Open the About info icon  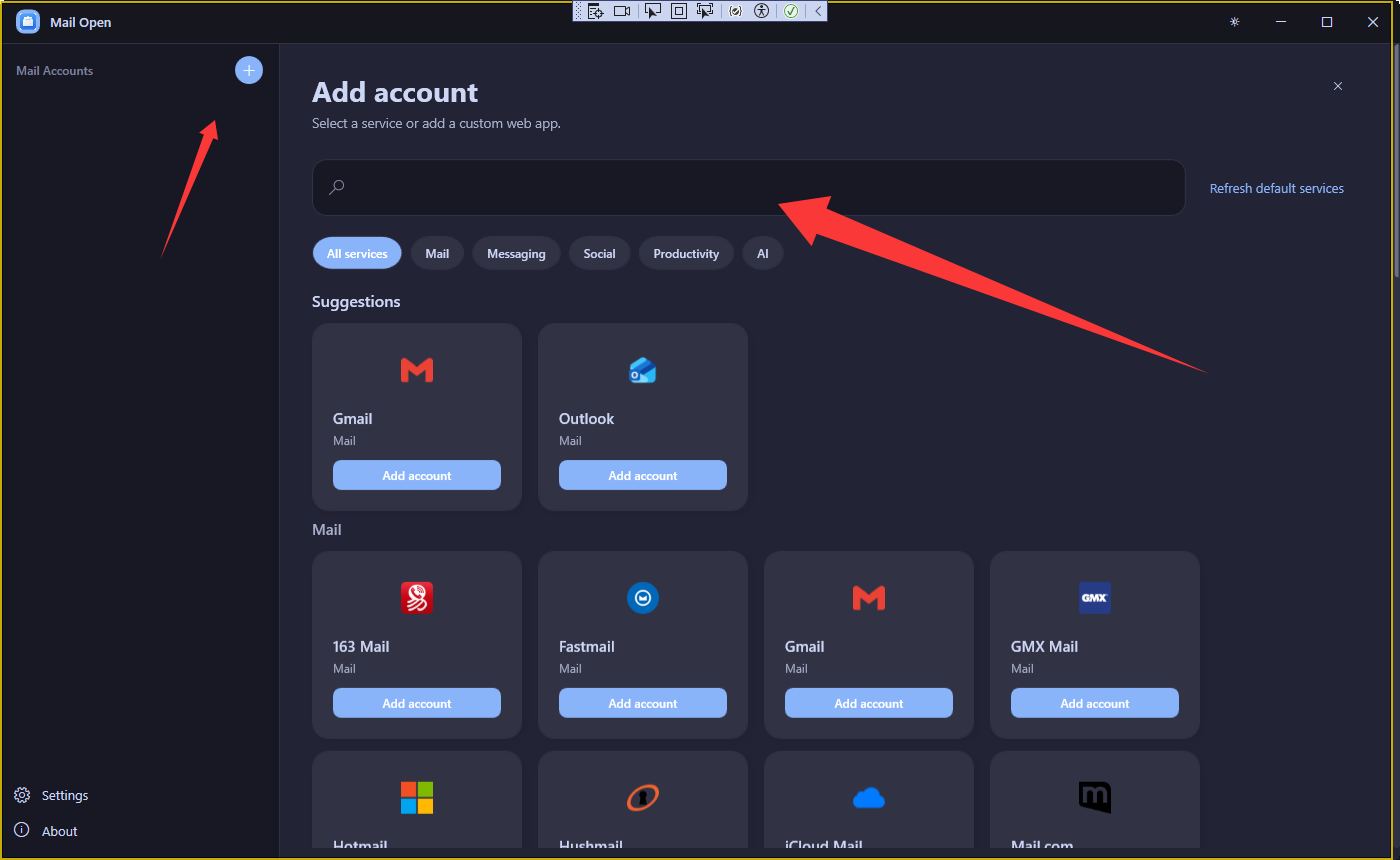22,830
